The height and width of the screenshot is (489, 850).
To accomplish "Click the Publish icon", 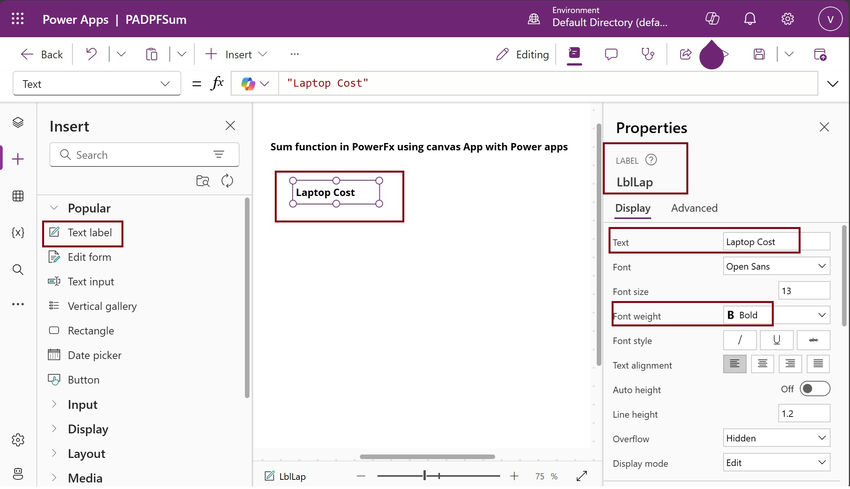I will point(820,54).
